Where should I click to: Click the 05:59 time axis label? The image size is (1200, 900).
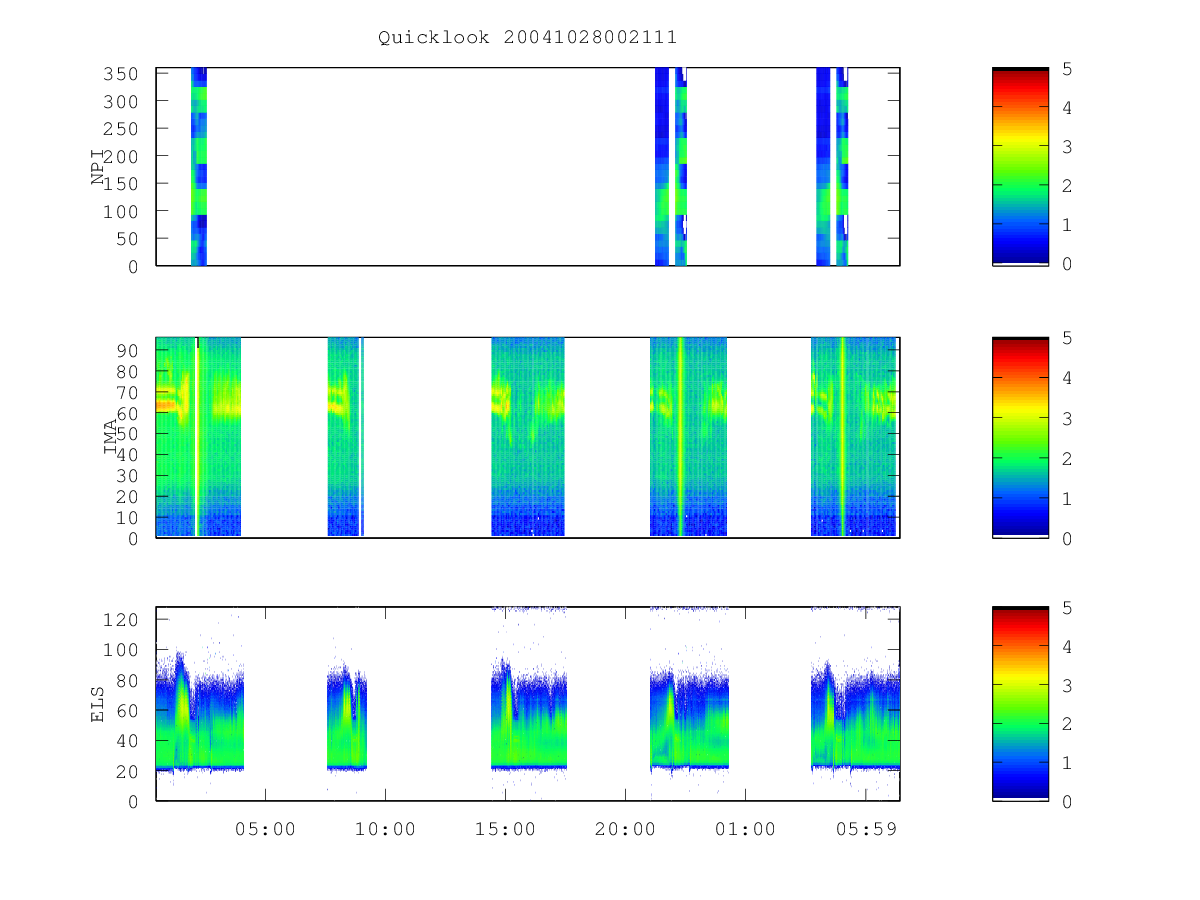[865, 829]
